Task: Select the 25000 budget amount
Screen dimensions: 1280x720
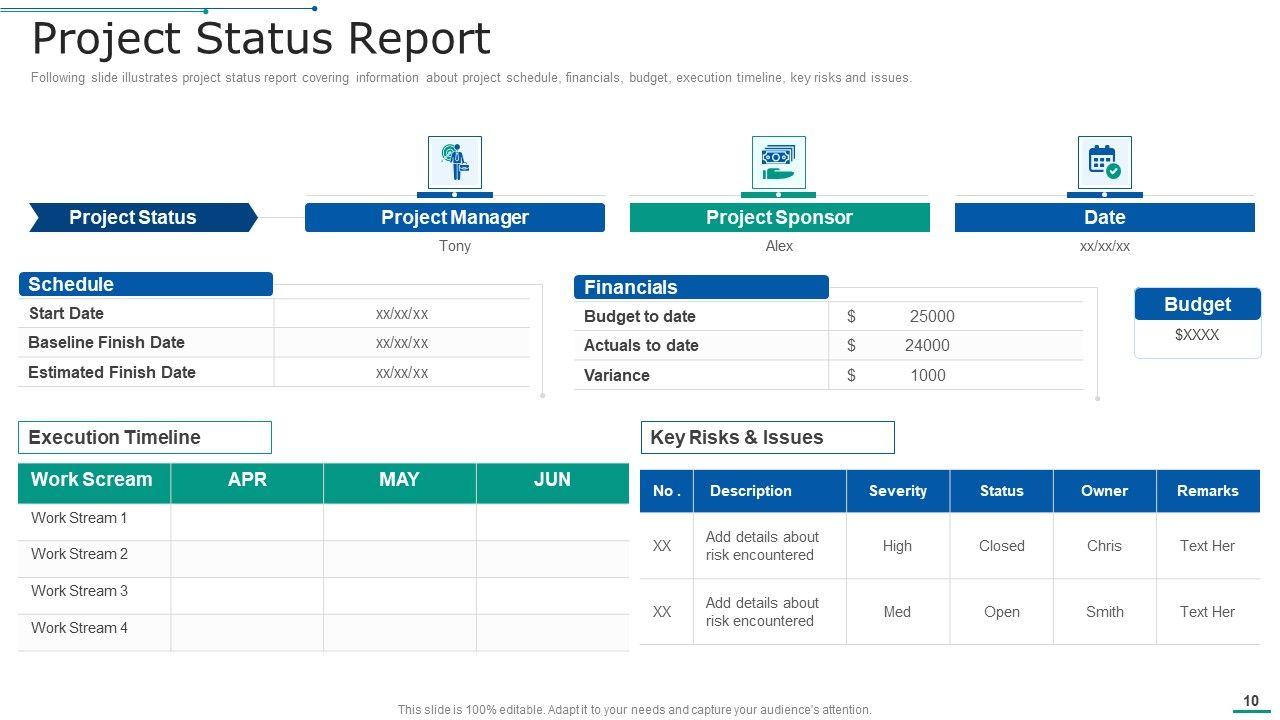Action: click(932, 316)
